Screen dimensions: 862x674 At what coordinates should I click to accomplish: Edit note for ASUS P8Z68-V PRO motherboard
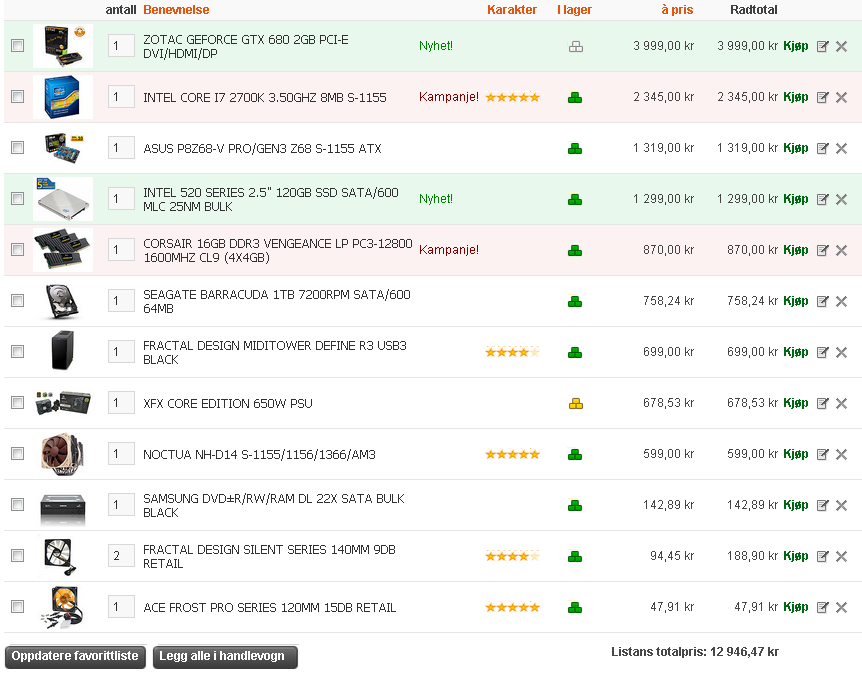[x=822, y=148]
